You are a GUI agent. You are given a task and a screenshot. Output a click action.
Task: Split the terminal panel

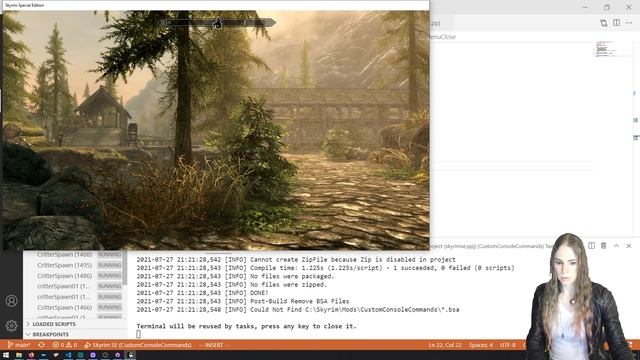pos(591,246)
